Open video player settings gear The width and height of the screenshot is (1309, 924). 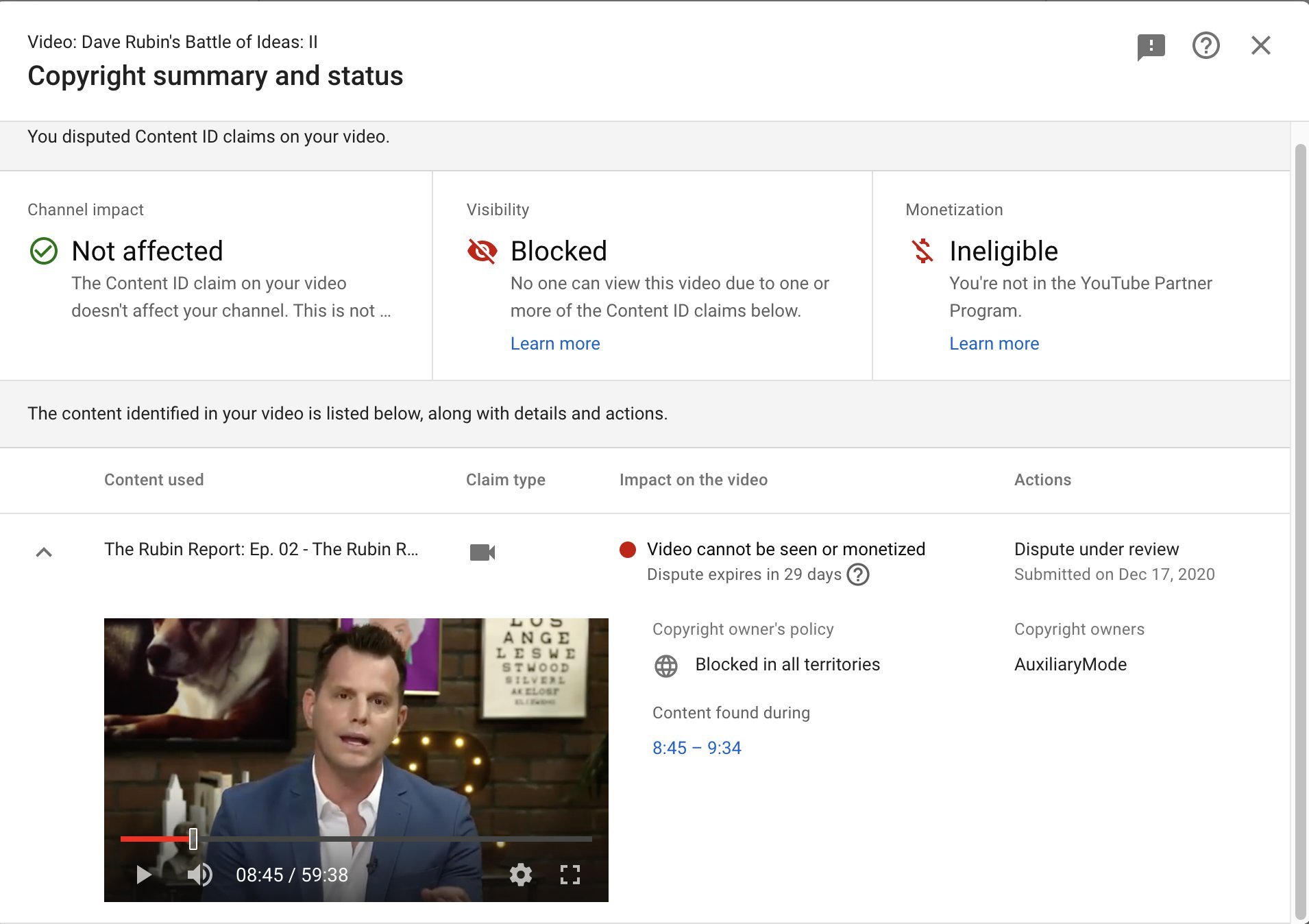(x=521, y=875)
